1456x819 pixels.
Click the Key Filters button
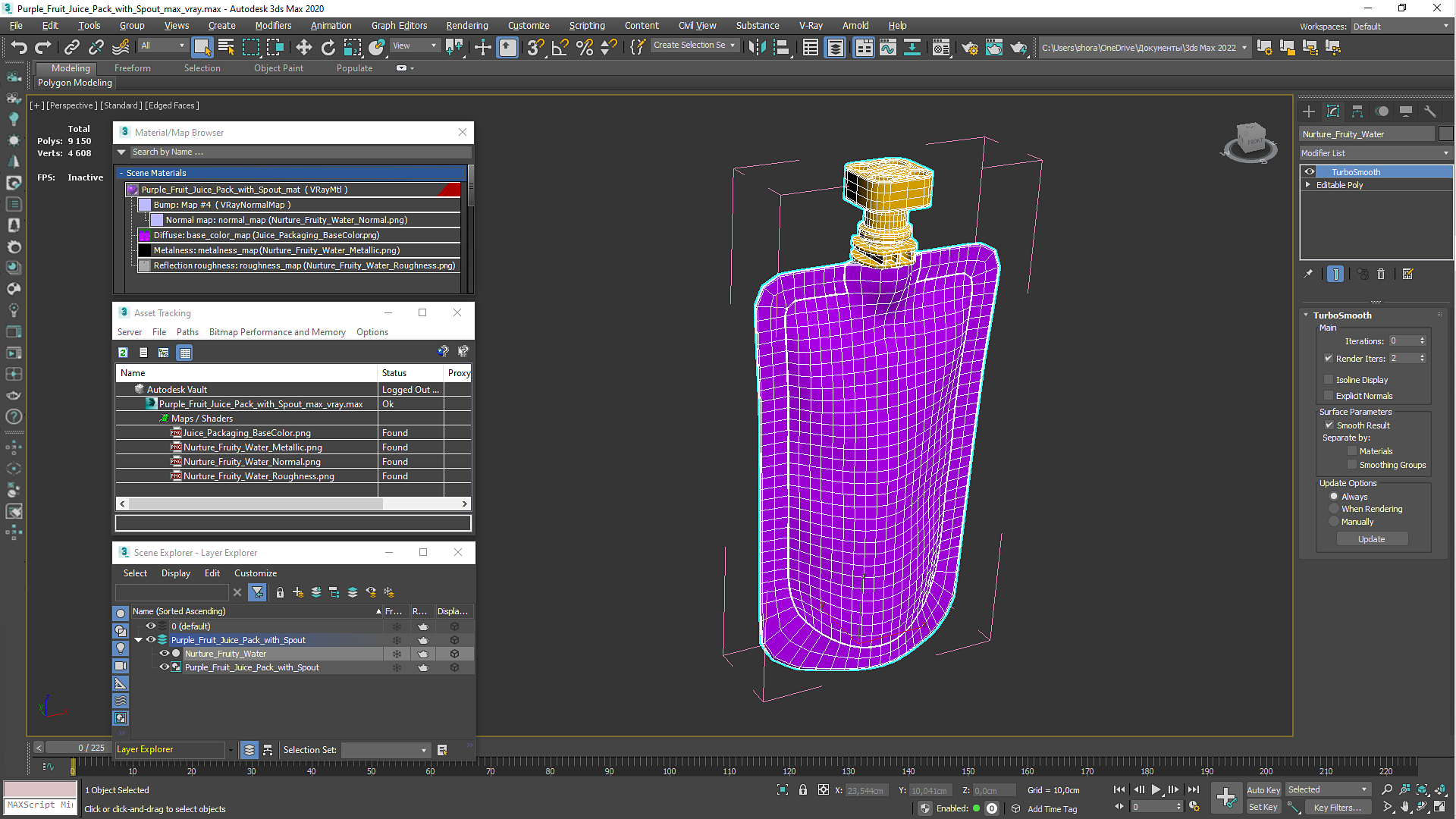[x=1338, y=808]
